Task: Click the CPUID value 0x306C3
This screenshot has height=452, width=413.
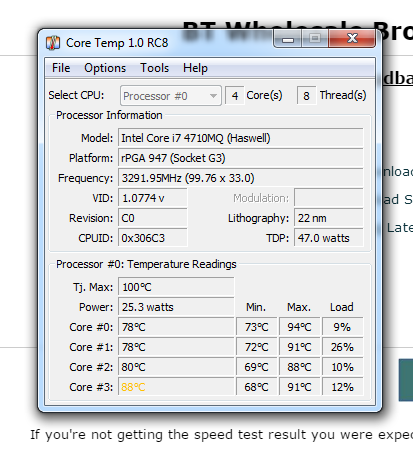Action: pos(153,238)
